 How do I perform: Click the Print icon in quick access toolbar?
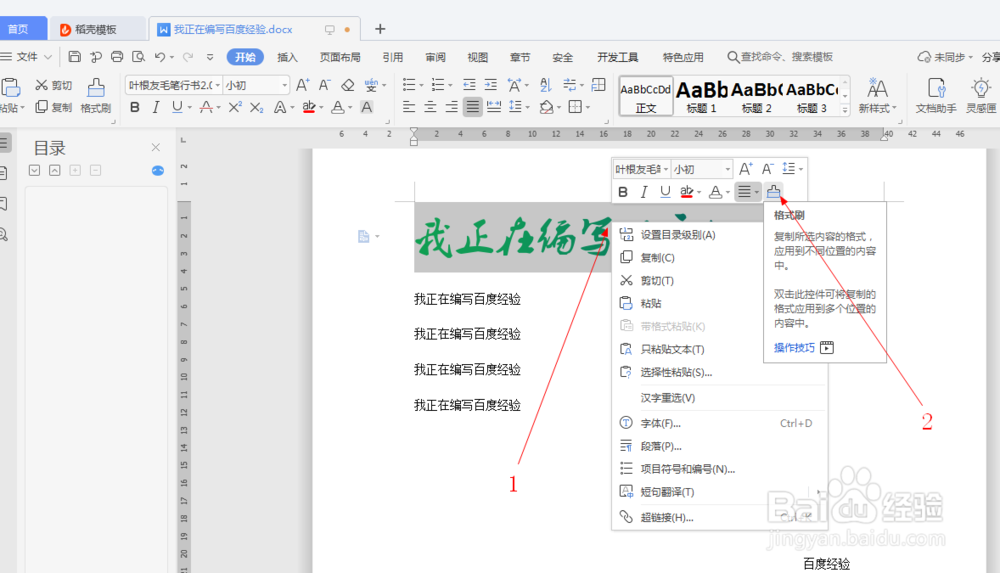117,57
